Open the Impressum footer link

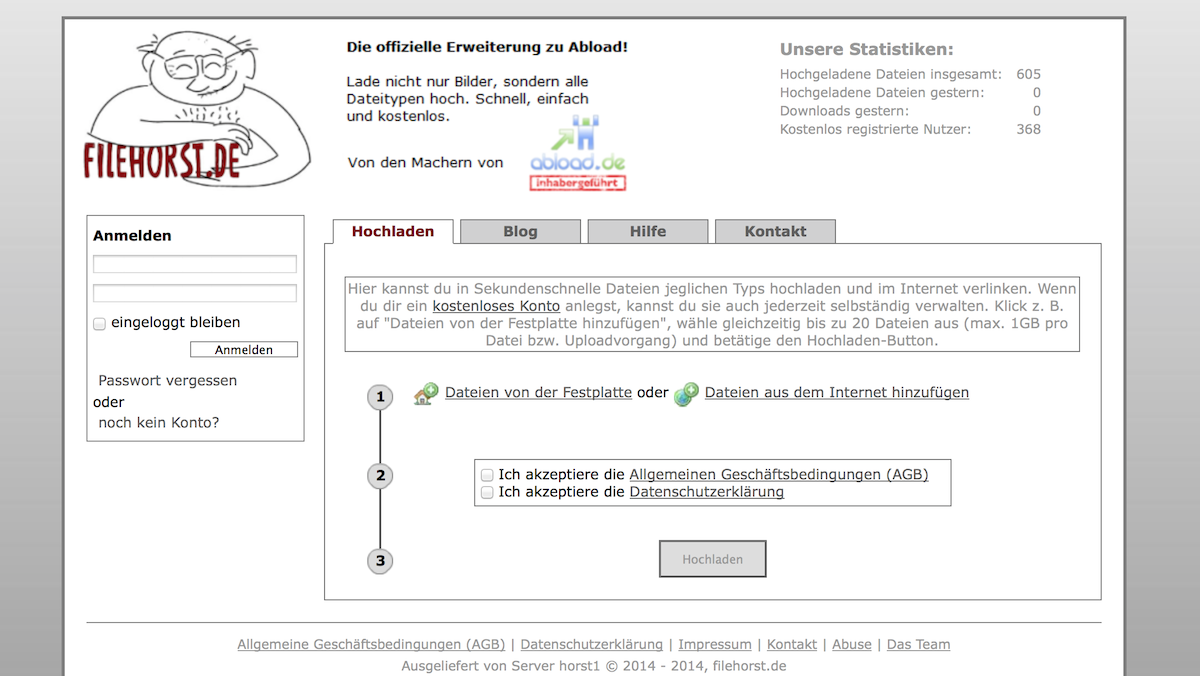715,645
